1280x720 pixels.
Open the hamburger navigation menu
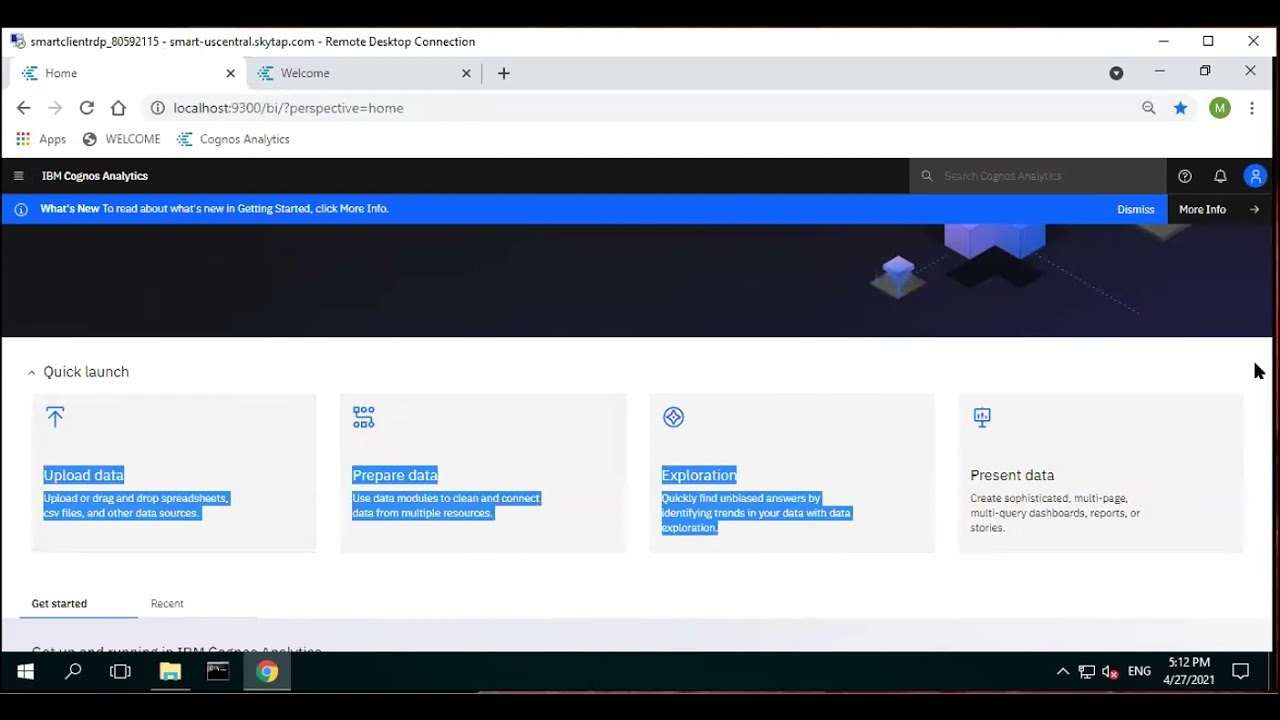point(18,176)
